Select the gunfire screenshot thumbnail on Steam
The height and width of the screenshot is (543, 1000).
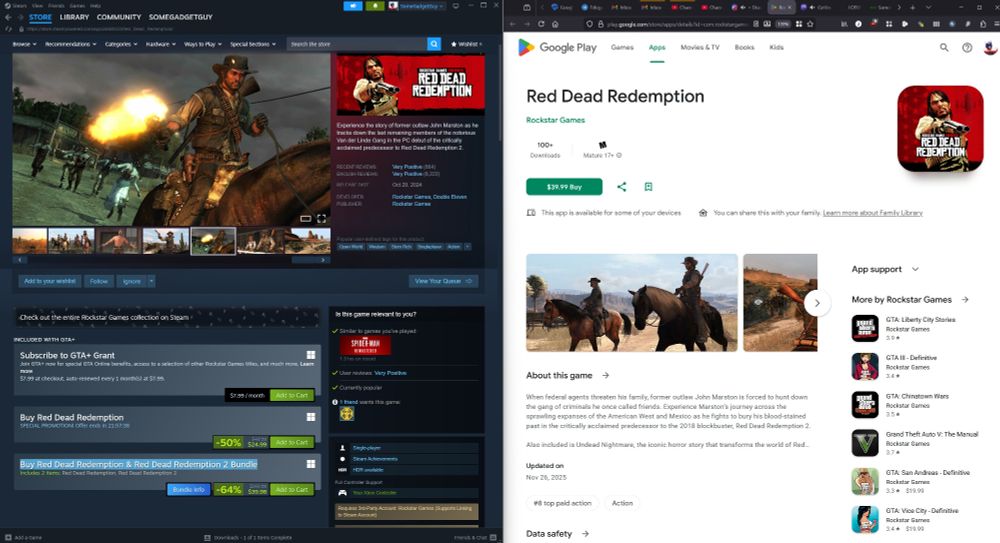(x=213, y=241)
